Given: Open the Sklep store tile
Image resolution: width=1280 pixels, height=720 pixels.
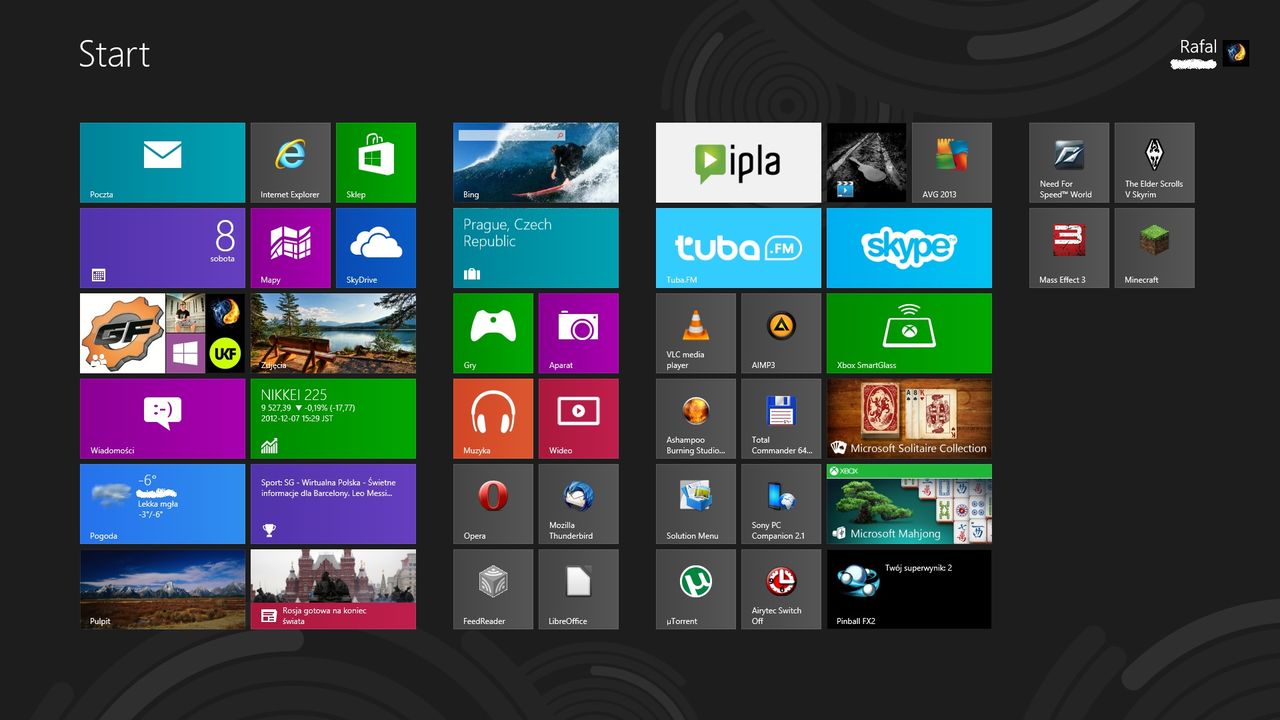Looking at the screenshot, I should (x=376, y=163).
